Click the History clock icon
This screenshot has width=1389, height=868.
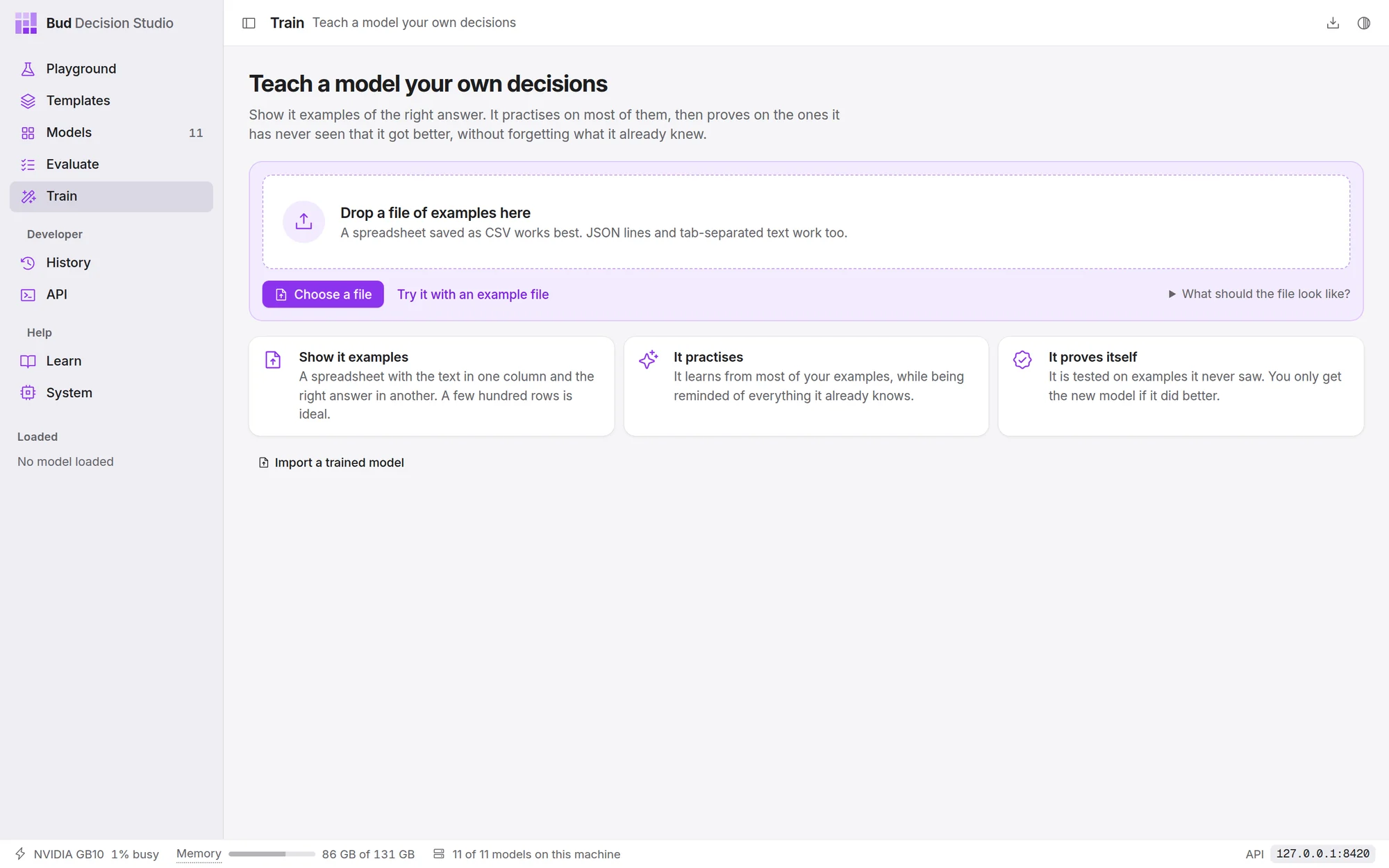click(28, 262)
